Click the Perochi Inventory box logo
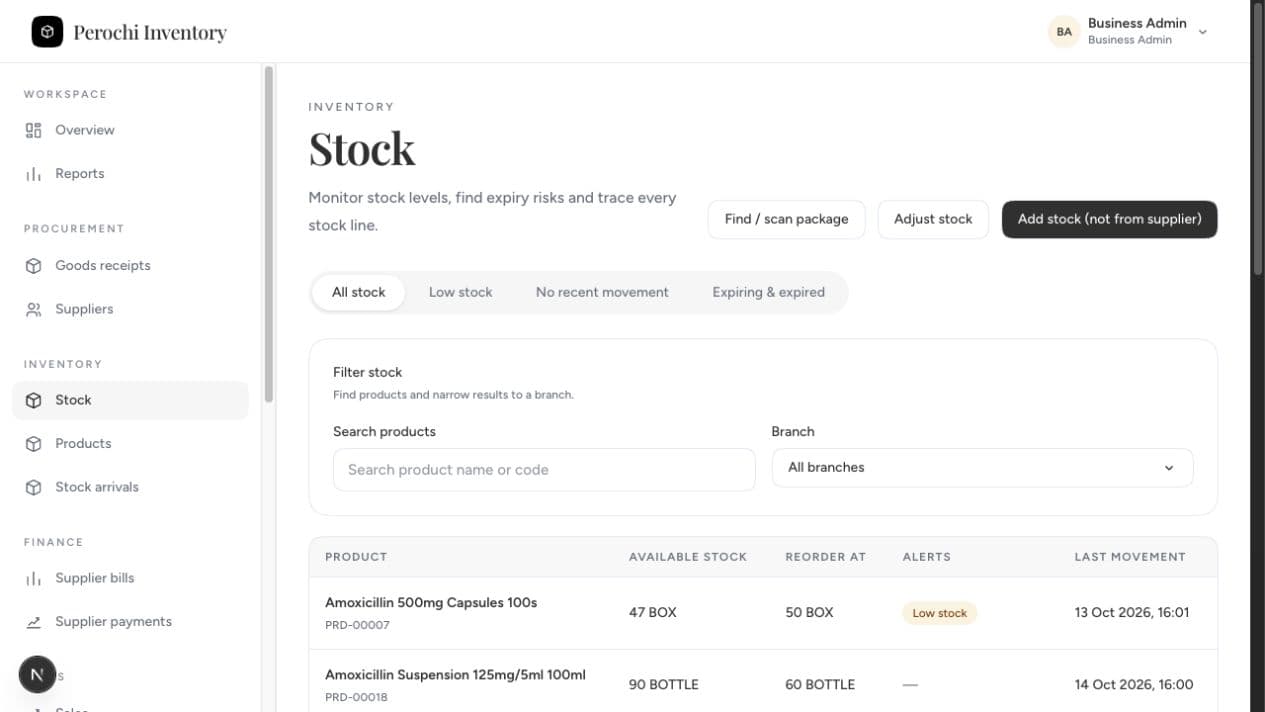 pos(47,32)
